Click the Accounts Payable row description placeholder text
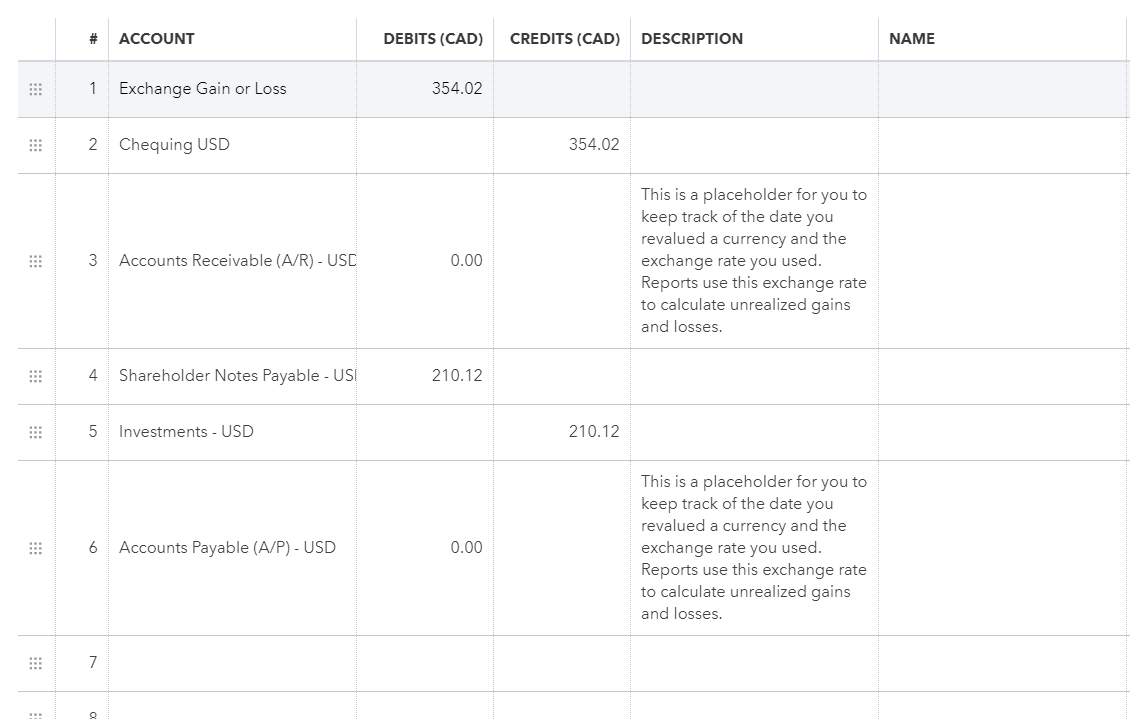This screenshot has height=719, width=1130. pyautogui.click(x=753, y=548)
